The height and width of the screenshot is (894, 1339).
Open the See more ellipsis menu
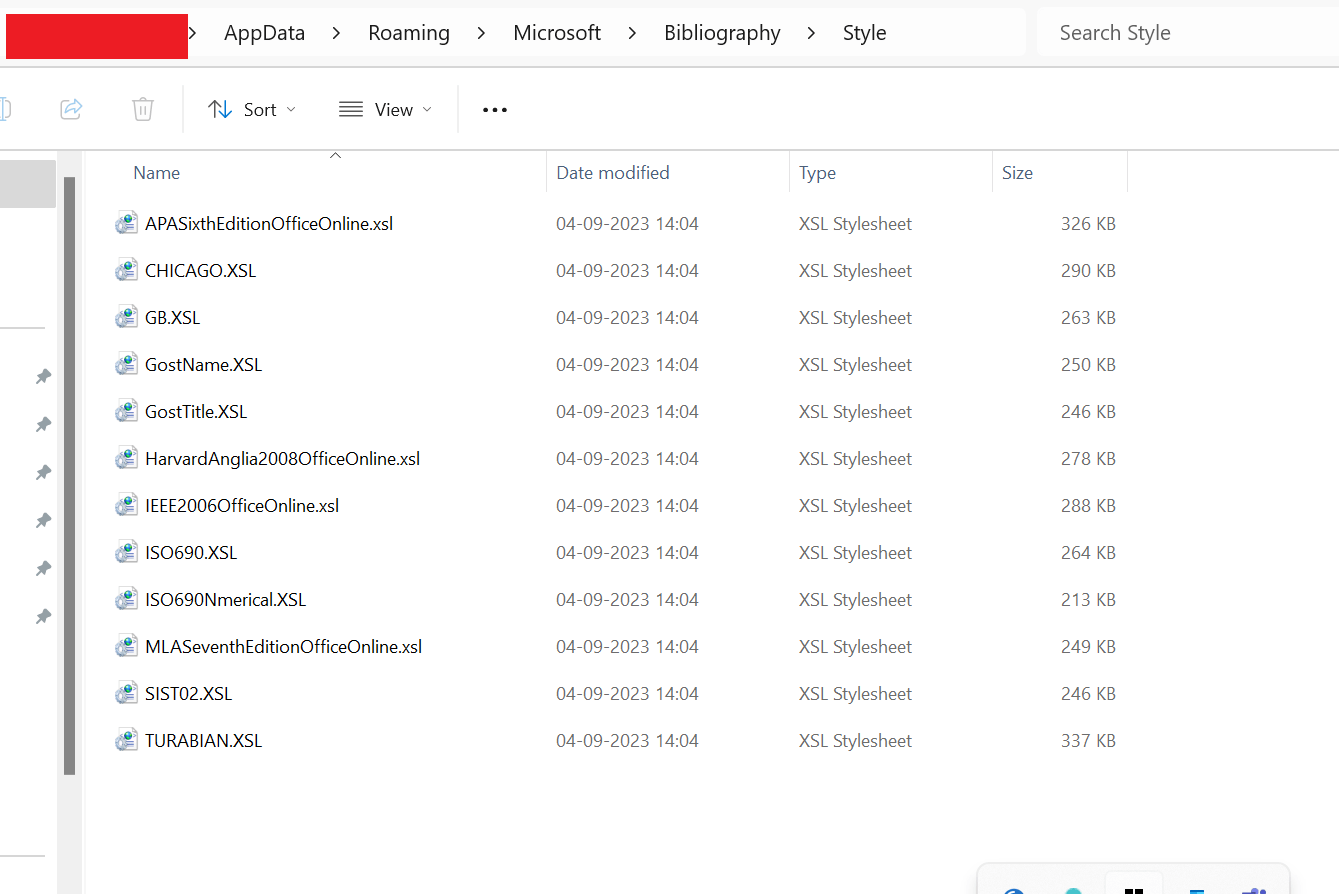(495, 109)
